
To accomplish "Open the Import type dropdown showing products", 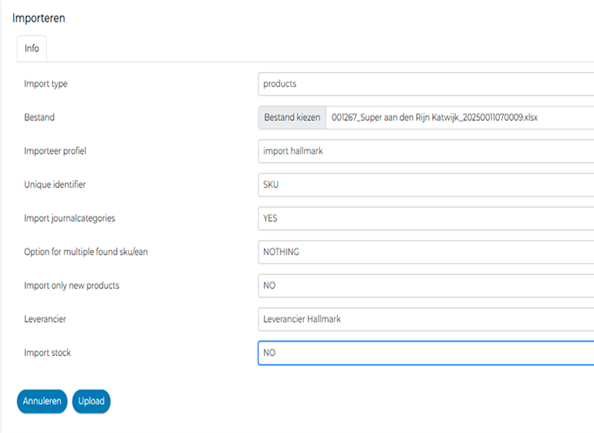I will [426, 84].
